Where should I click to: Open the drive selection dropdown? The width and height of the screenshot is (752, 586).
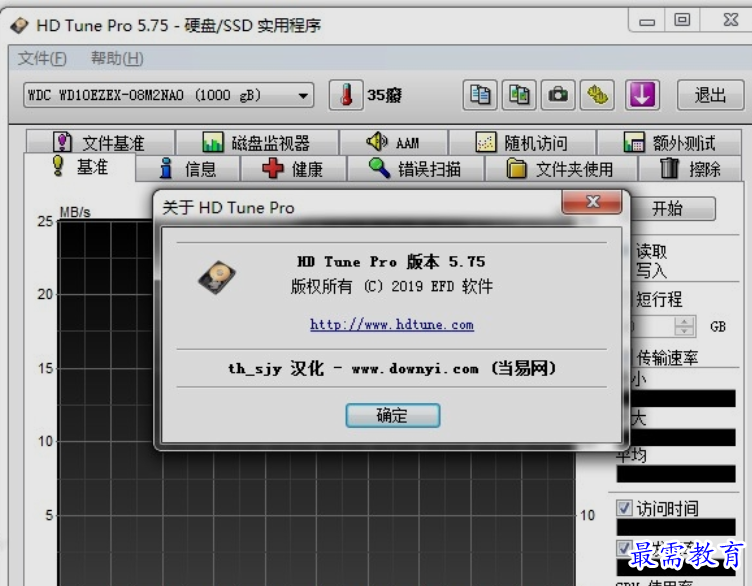pos(168,95)
